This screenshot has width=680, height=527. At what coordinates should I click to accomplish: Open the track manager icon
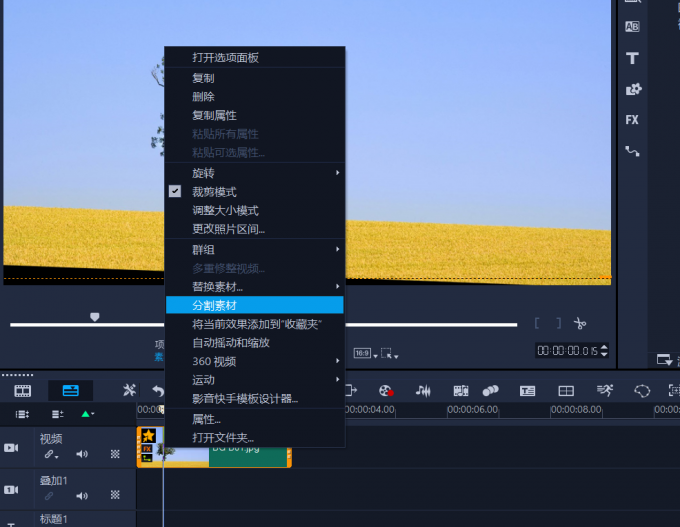(x=58, y=414)
